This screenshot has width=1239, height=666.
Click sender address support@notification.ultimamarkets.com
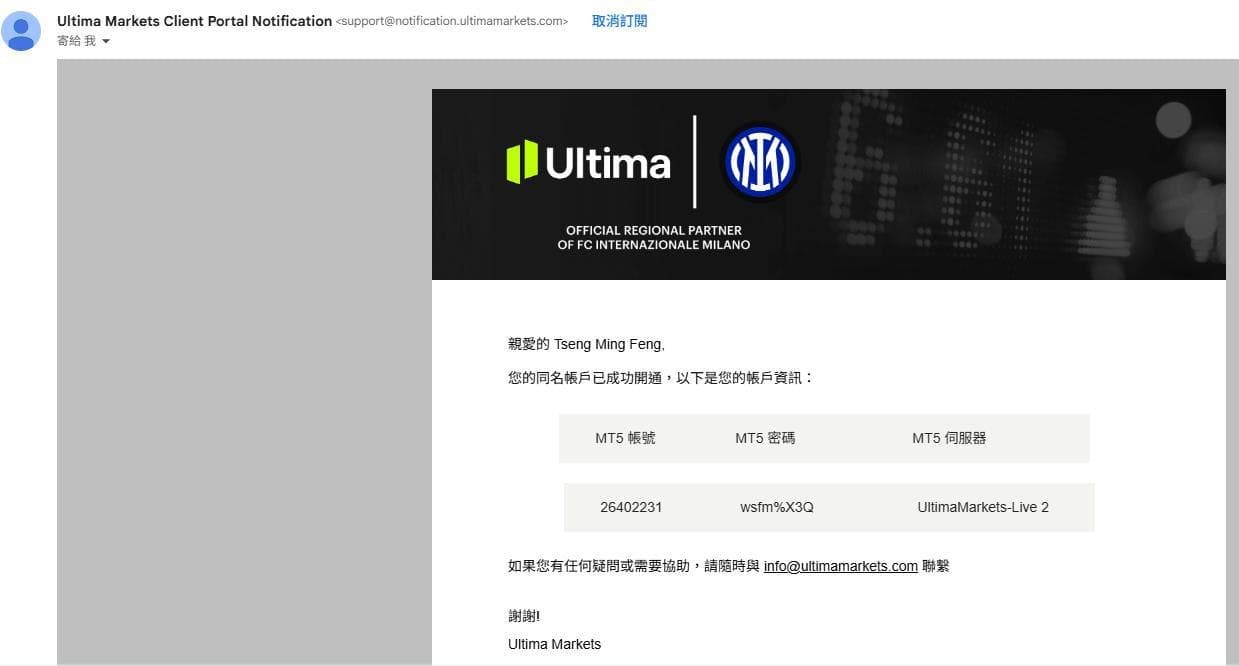(x=452, y=21)
